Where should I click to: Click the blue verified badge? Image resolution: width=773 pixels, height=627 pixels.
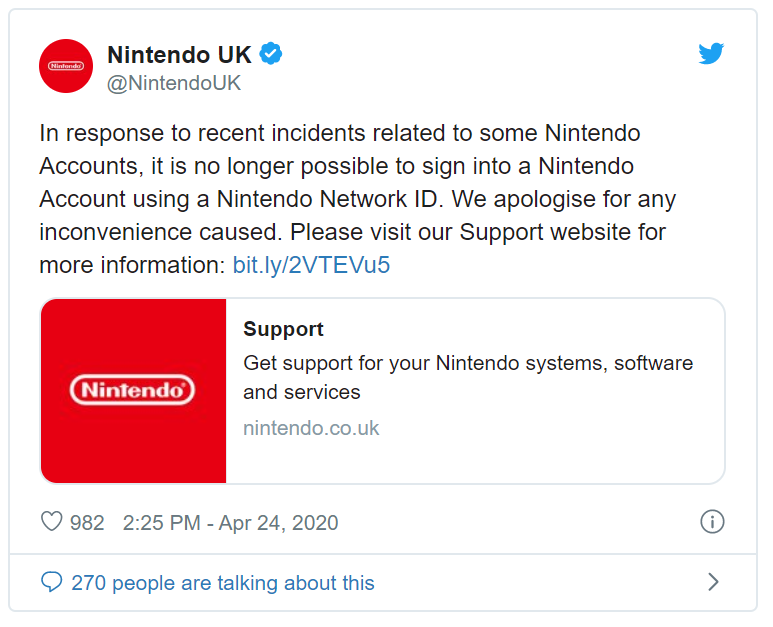[271, 54]
